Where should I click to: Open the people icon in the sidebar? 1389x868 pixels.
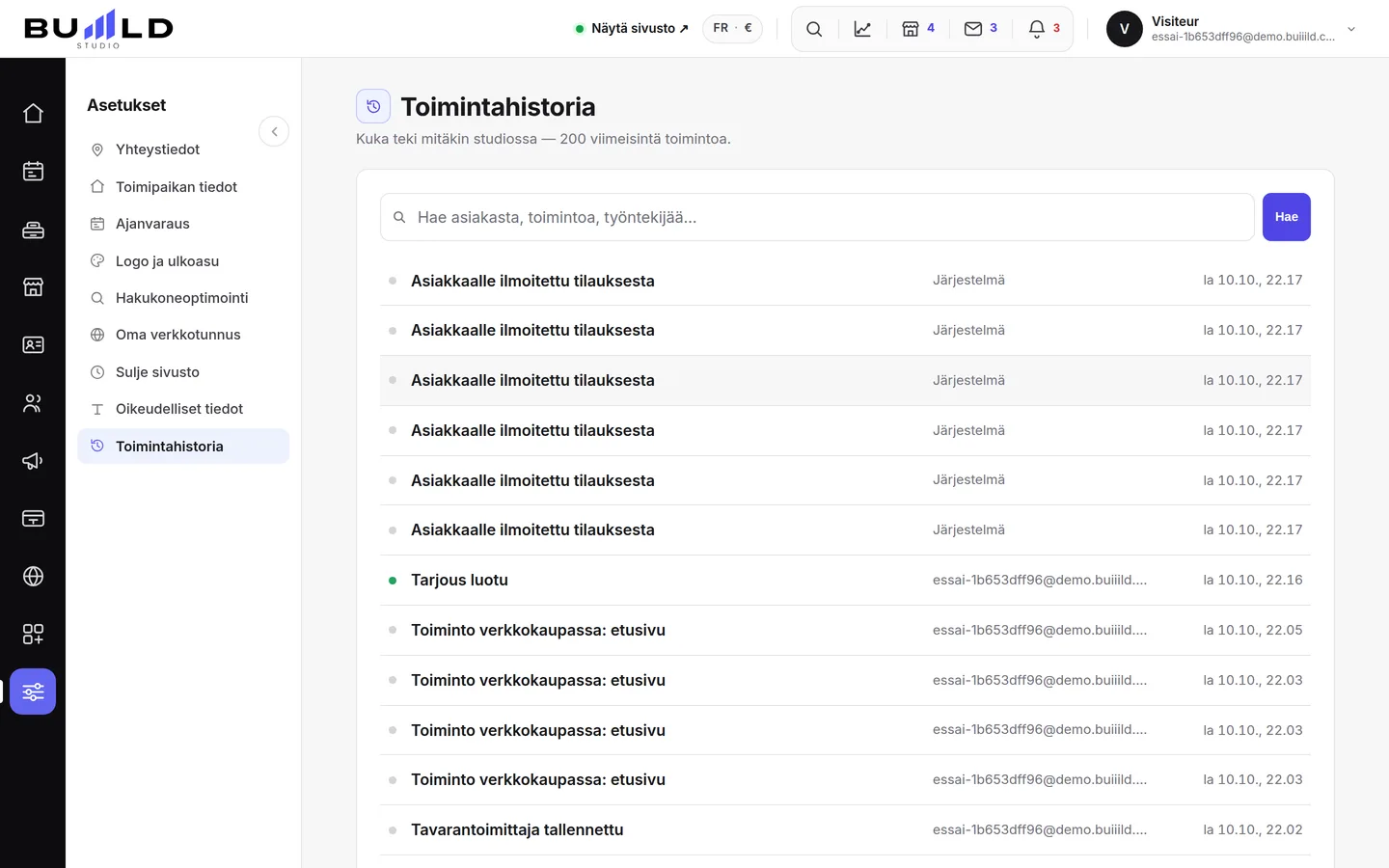point(33,403)
